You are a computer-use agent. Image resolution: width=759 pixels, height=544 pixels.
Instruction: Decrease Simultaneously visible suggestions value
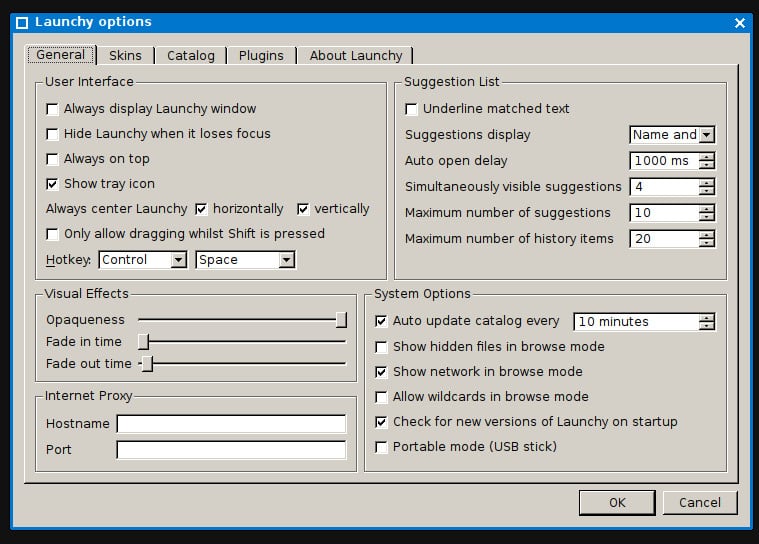707,191
